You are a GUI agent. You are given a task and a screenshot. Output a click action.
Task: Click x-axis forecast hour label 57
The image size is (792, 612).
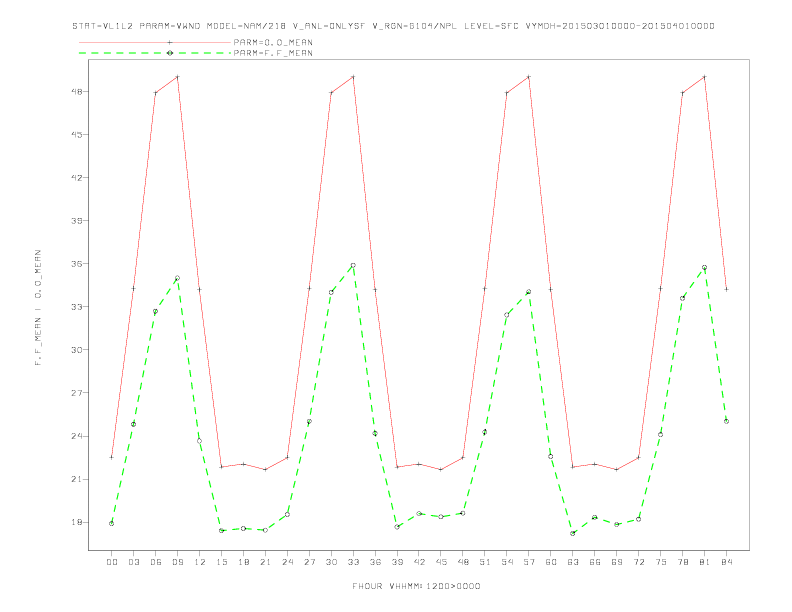(529, 562)
